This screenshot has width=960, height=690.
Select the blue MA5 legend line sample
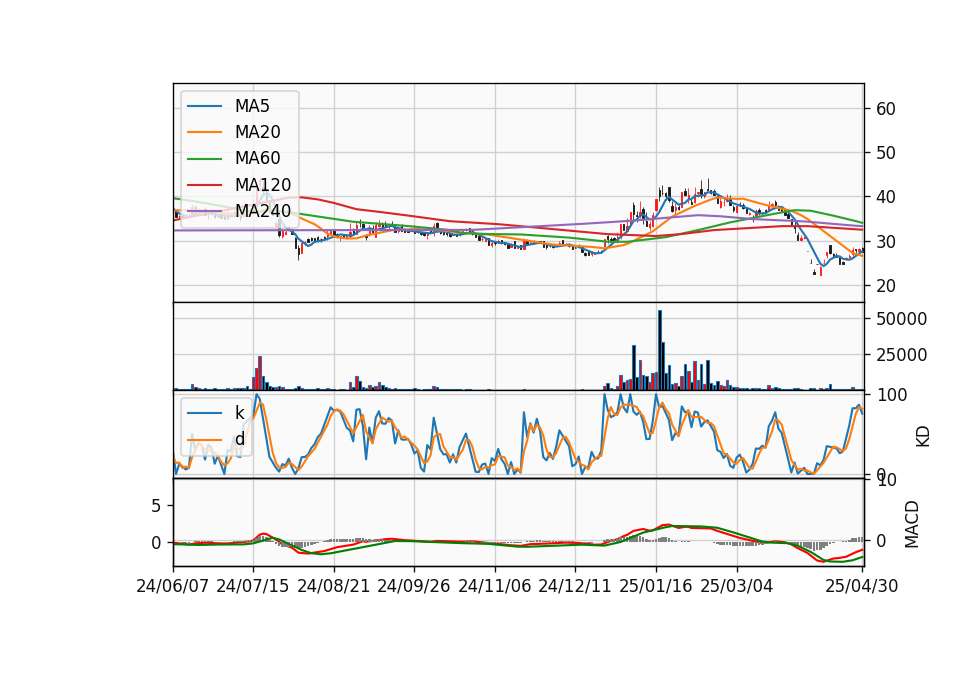[204, 106]
